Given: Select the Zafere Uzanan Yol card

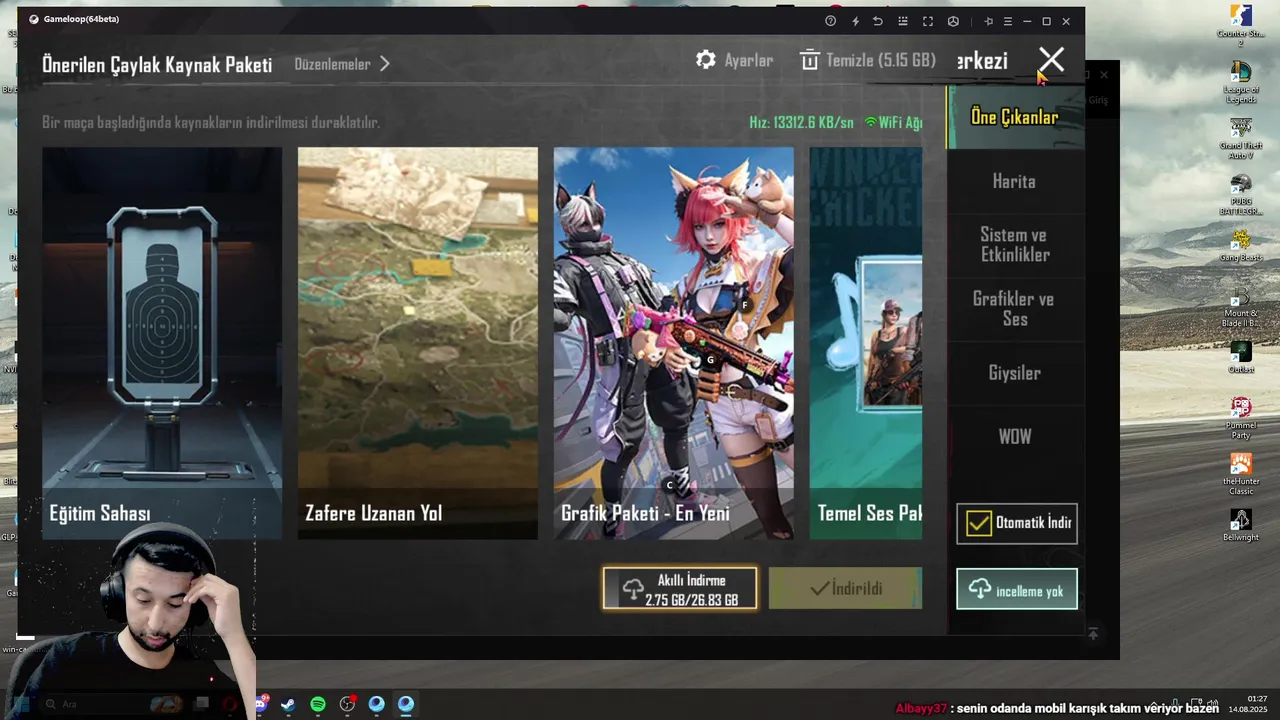Looking at the screenshot, I should (x=418, y=343).
